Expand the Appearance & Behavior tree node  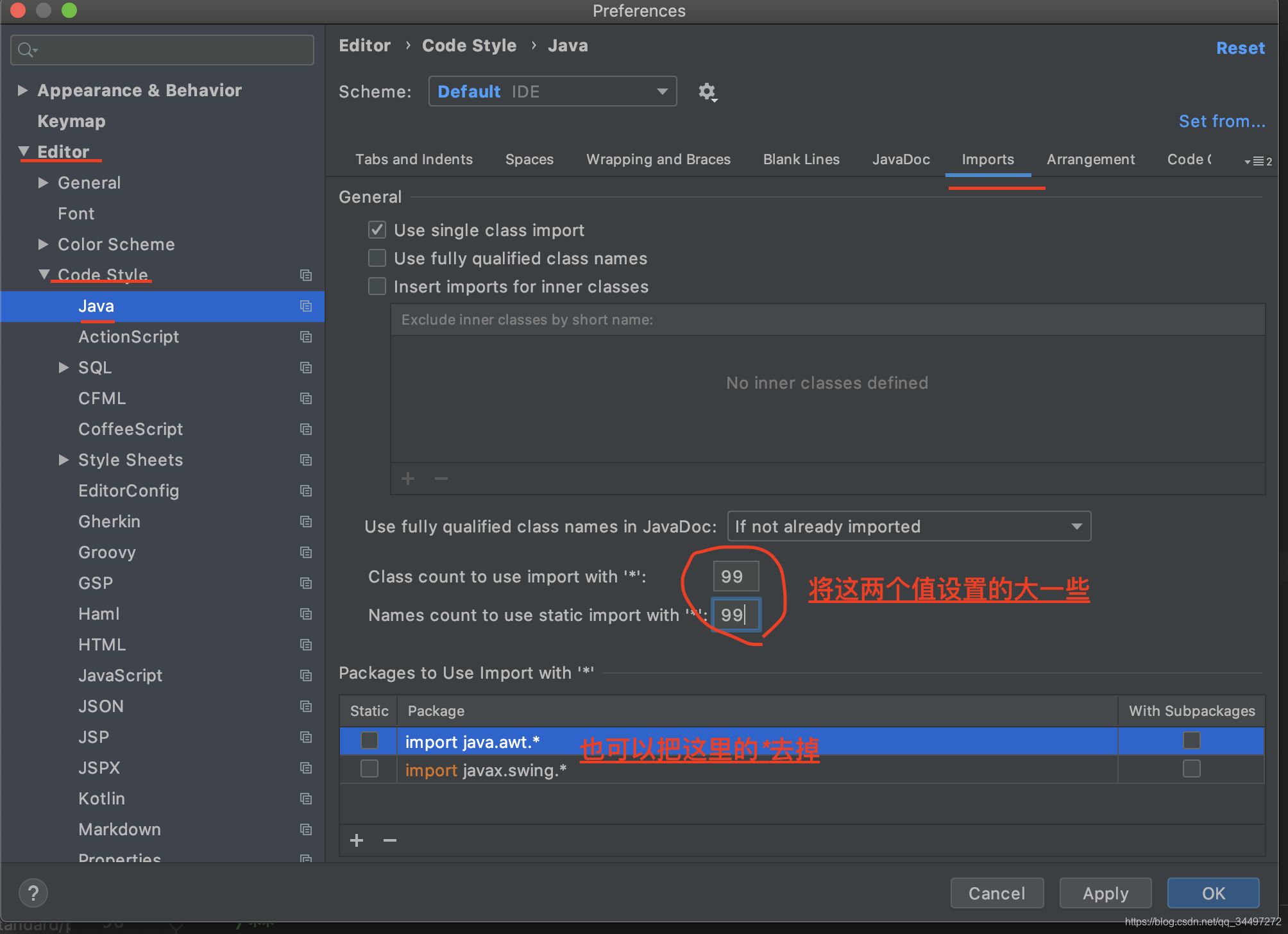[22, 90]
